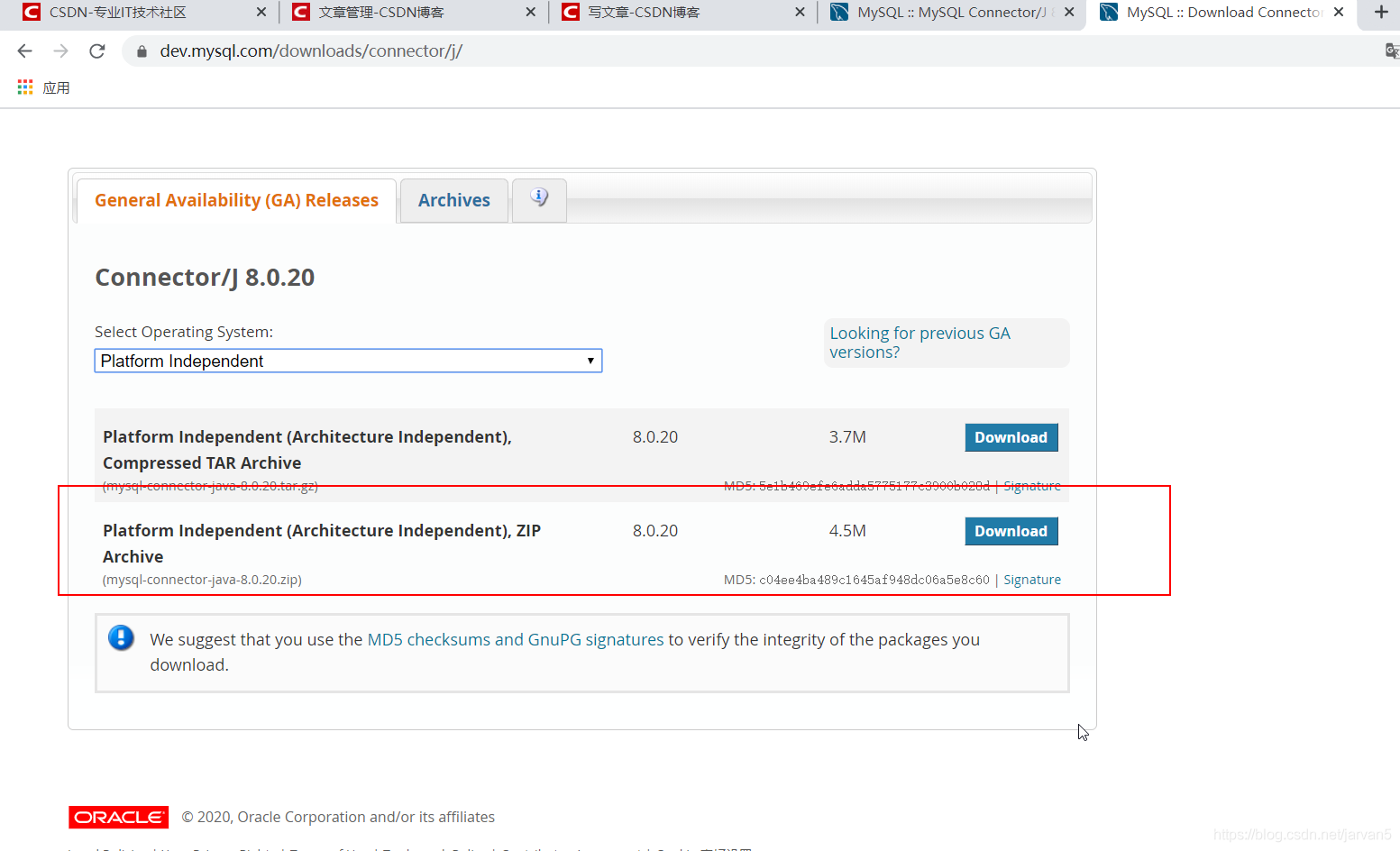Viewport: 1400px width, 851px height.
Task: Close the MySQL Connector/J tab
Action: tap(1069, 13)
